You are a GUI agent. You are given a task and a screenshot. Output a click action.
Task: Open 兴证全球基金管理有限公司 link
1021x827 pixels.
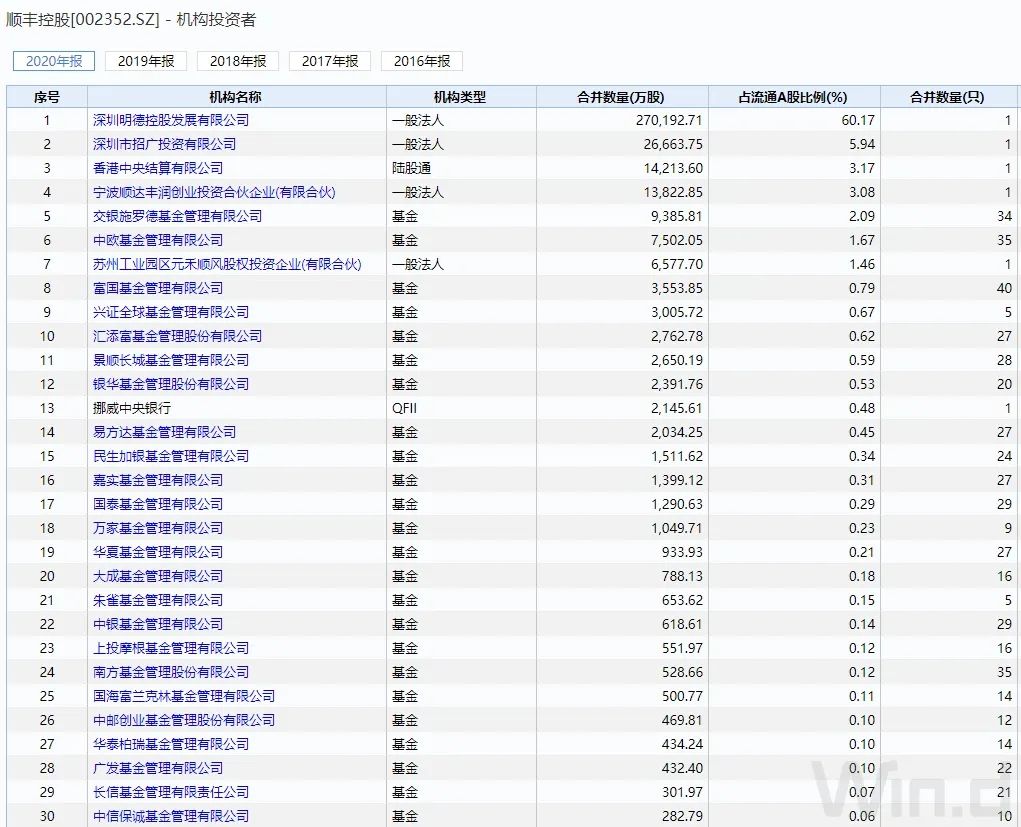pos(171,312)
